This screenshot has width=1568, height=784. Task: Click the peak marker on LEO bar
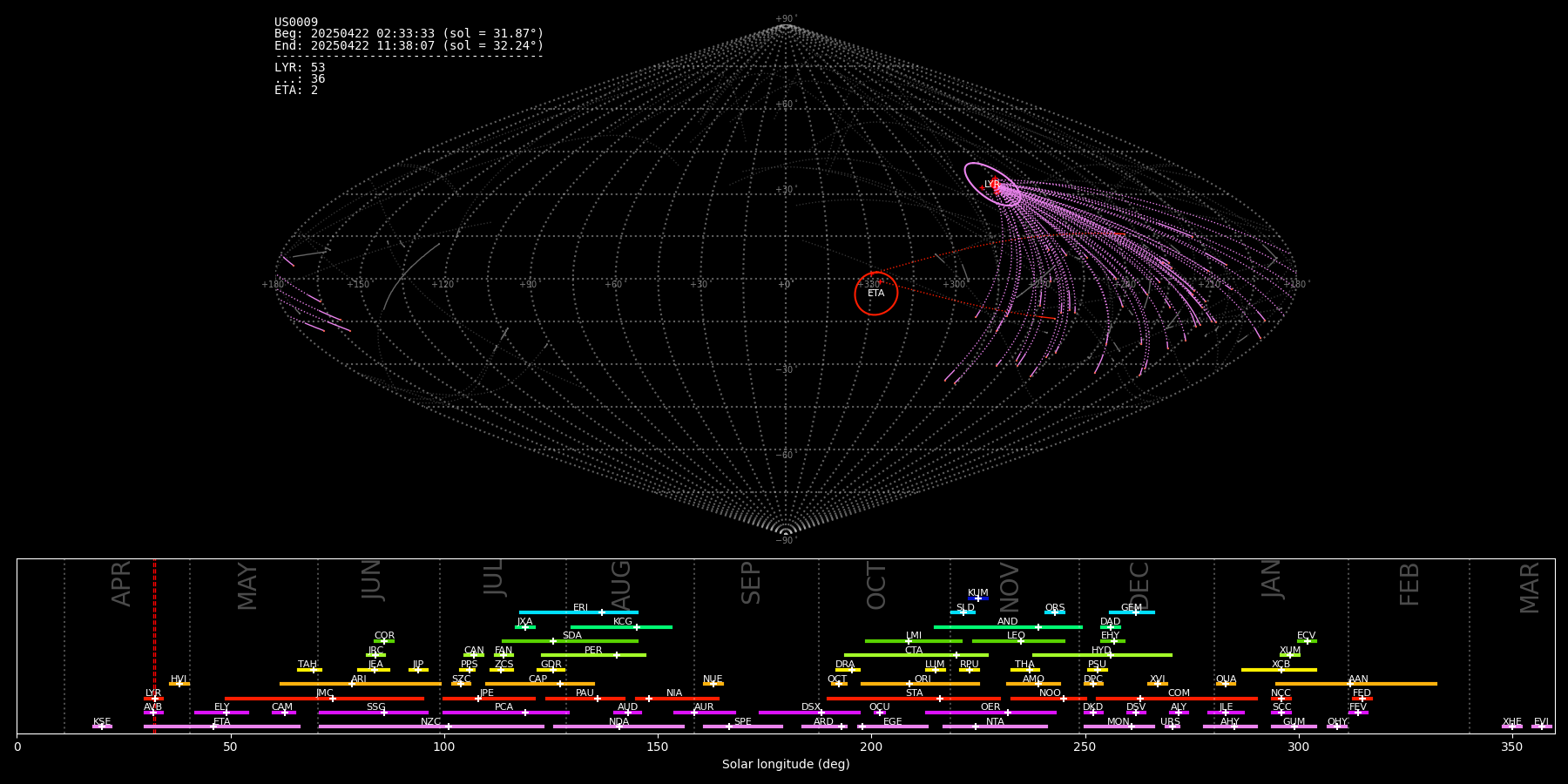(1021, 641)
